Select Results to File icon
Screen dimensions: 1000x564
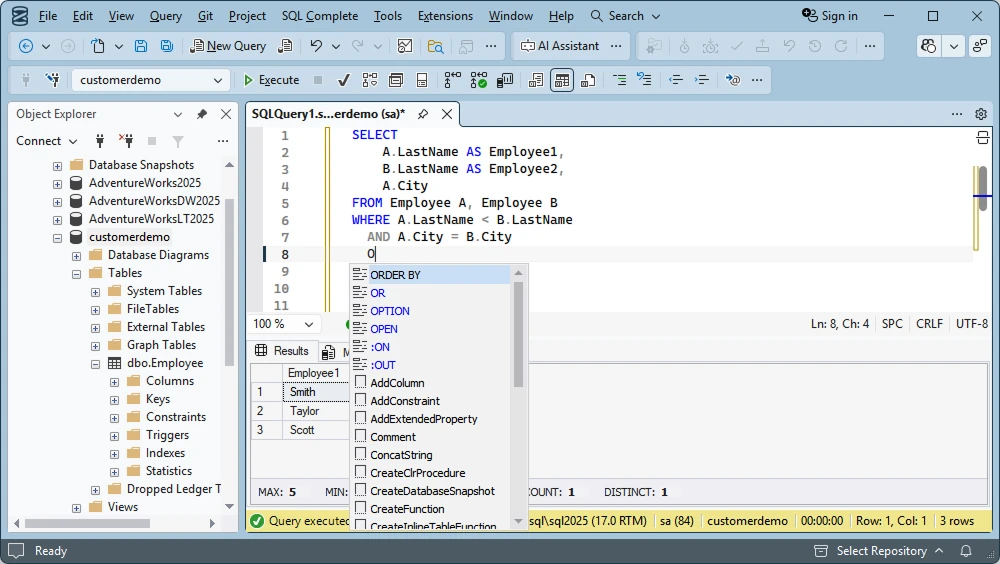point(588,80)
